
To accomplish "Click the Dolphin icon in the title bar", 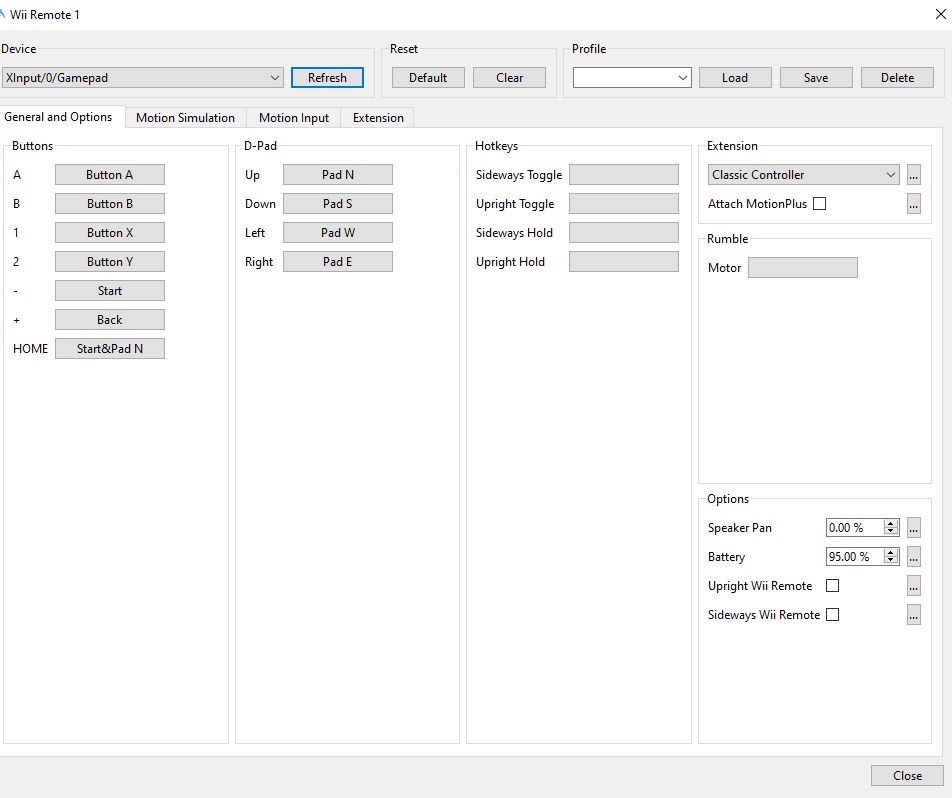I will point(2,13).
